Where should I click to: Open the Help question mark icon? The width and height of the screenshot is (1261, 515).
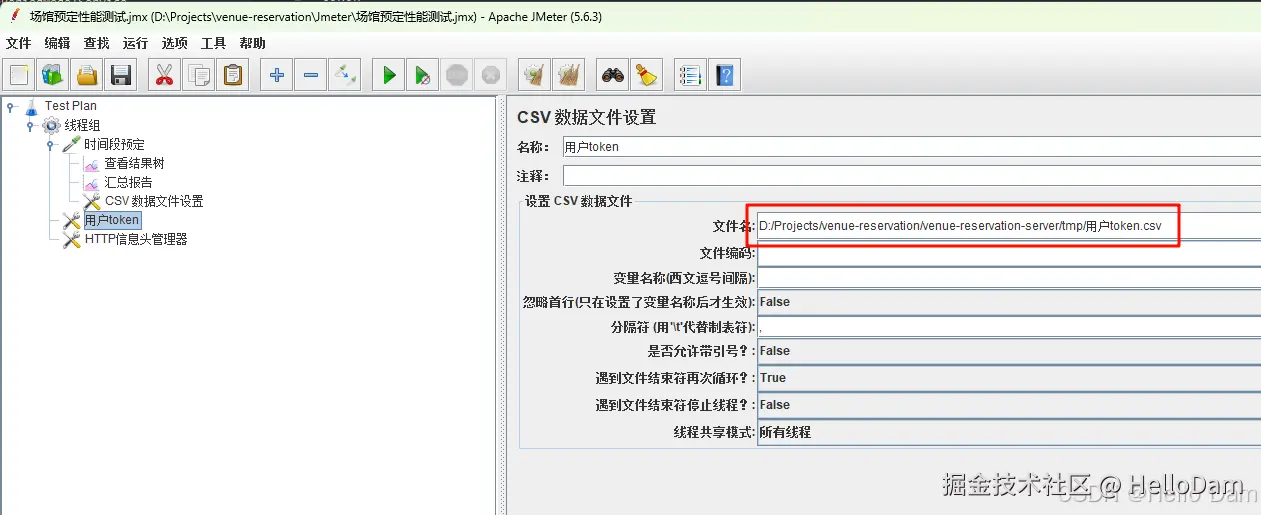coord(724,75)
